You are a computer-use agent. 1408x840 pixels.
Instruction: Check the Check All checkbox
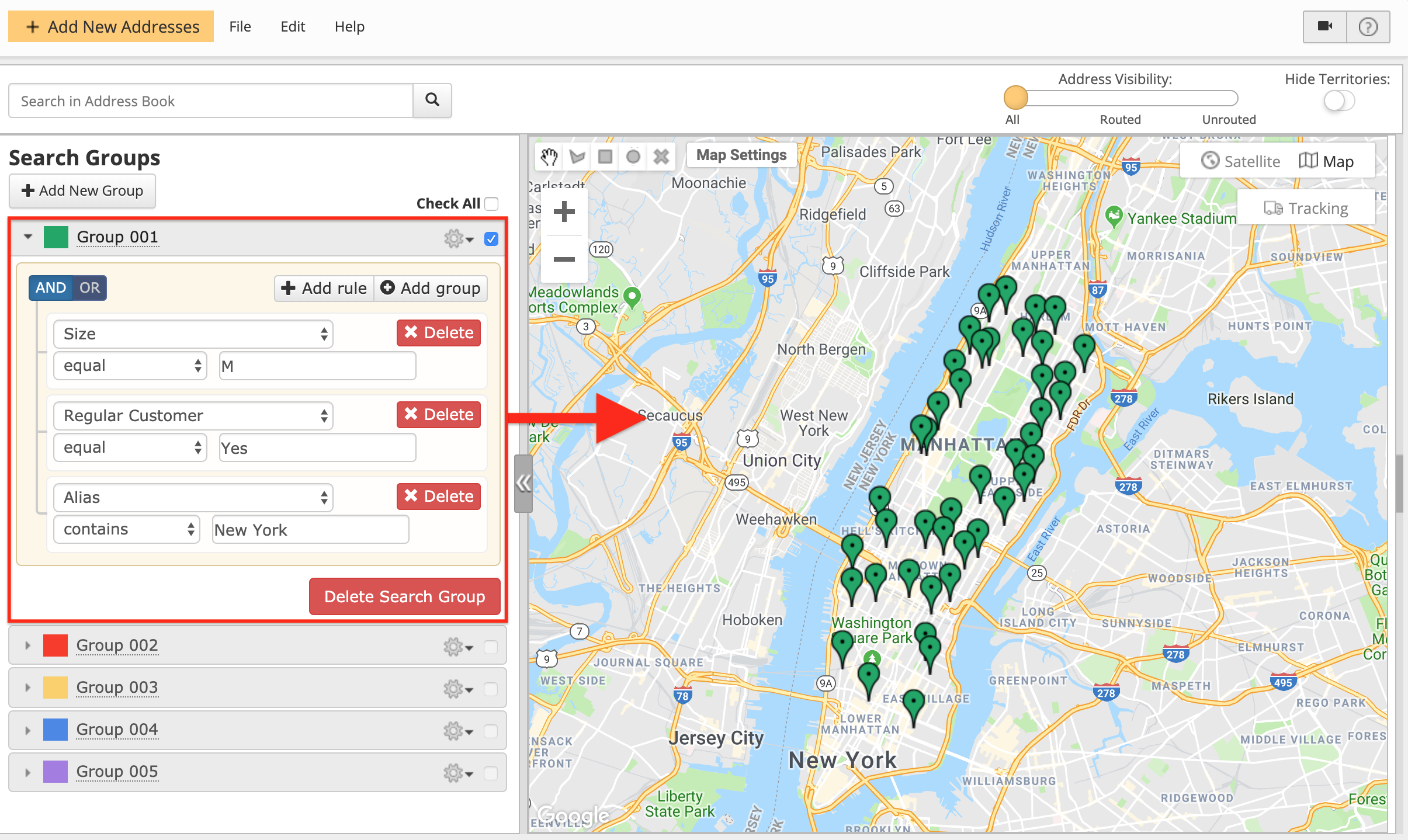tap(492, 204)
